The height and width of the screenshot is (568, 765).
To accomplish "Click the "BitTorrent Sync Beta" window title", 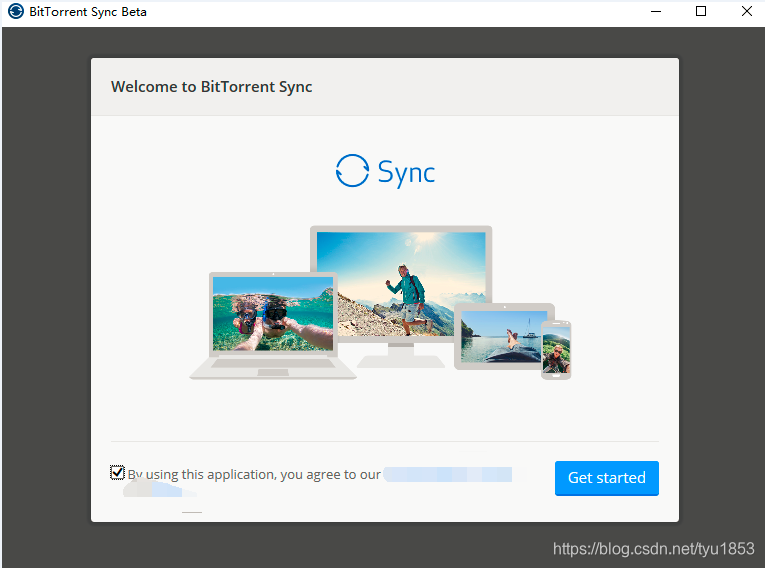I will tap(88, 12).
